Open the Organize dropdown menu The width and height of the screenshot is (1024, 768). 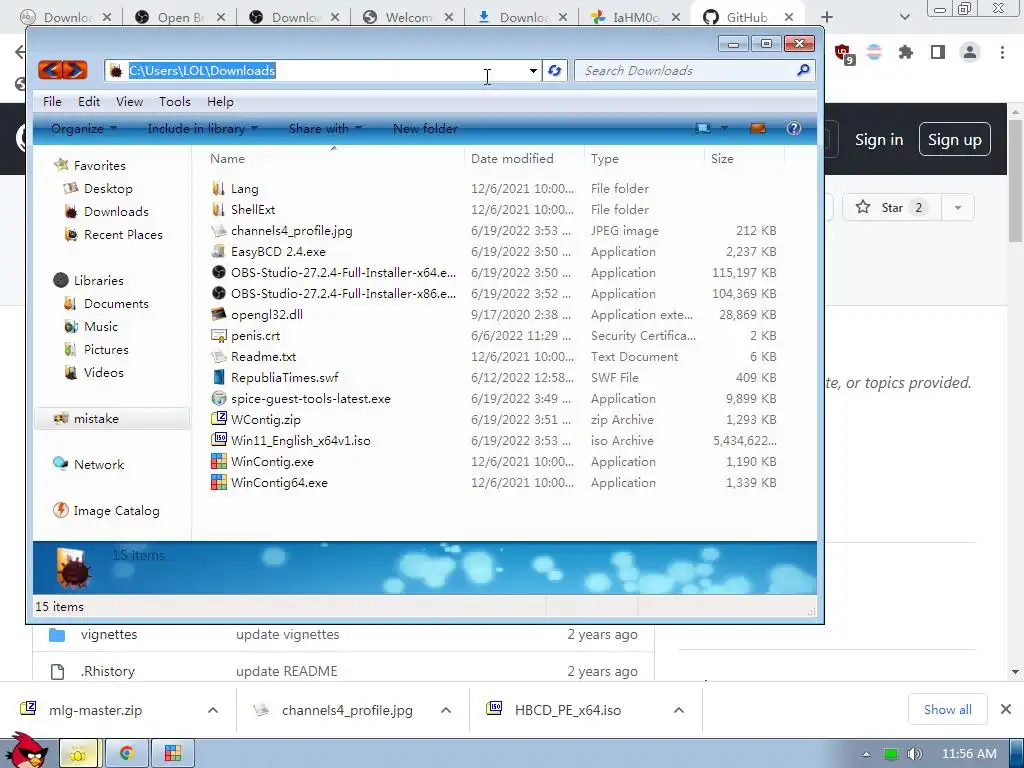pyautogui.click(x=84, y=129)
